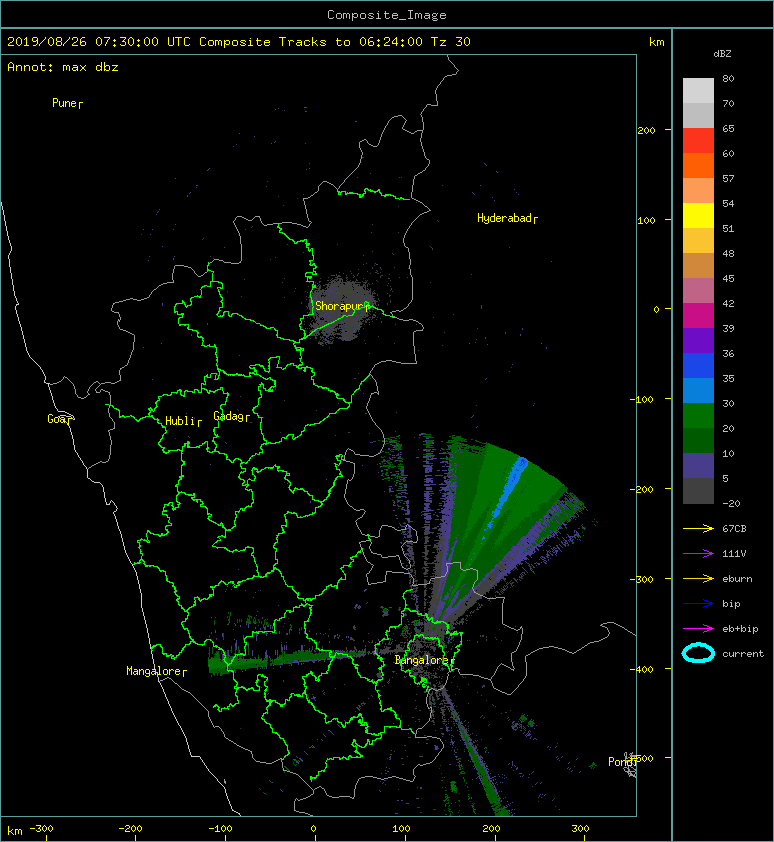Click the -300 label on the bottom axis

coord(41,829)
